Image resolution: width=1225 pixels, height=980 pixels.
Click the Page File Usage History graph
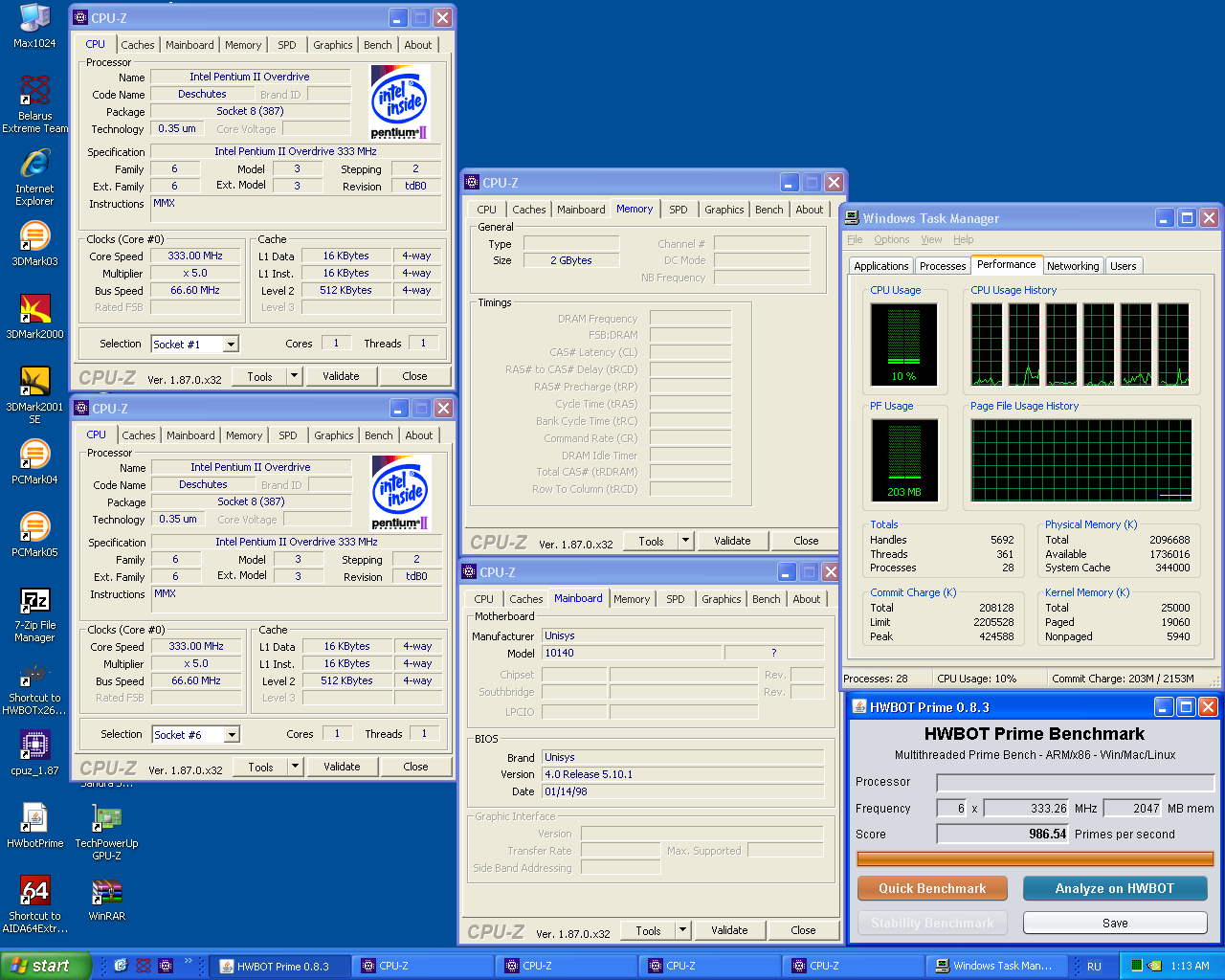click(1081, 460)
